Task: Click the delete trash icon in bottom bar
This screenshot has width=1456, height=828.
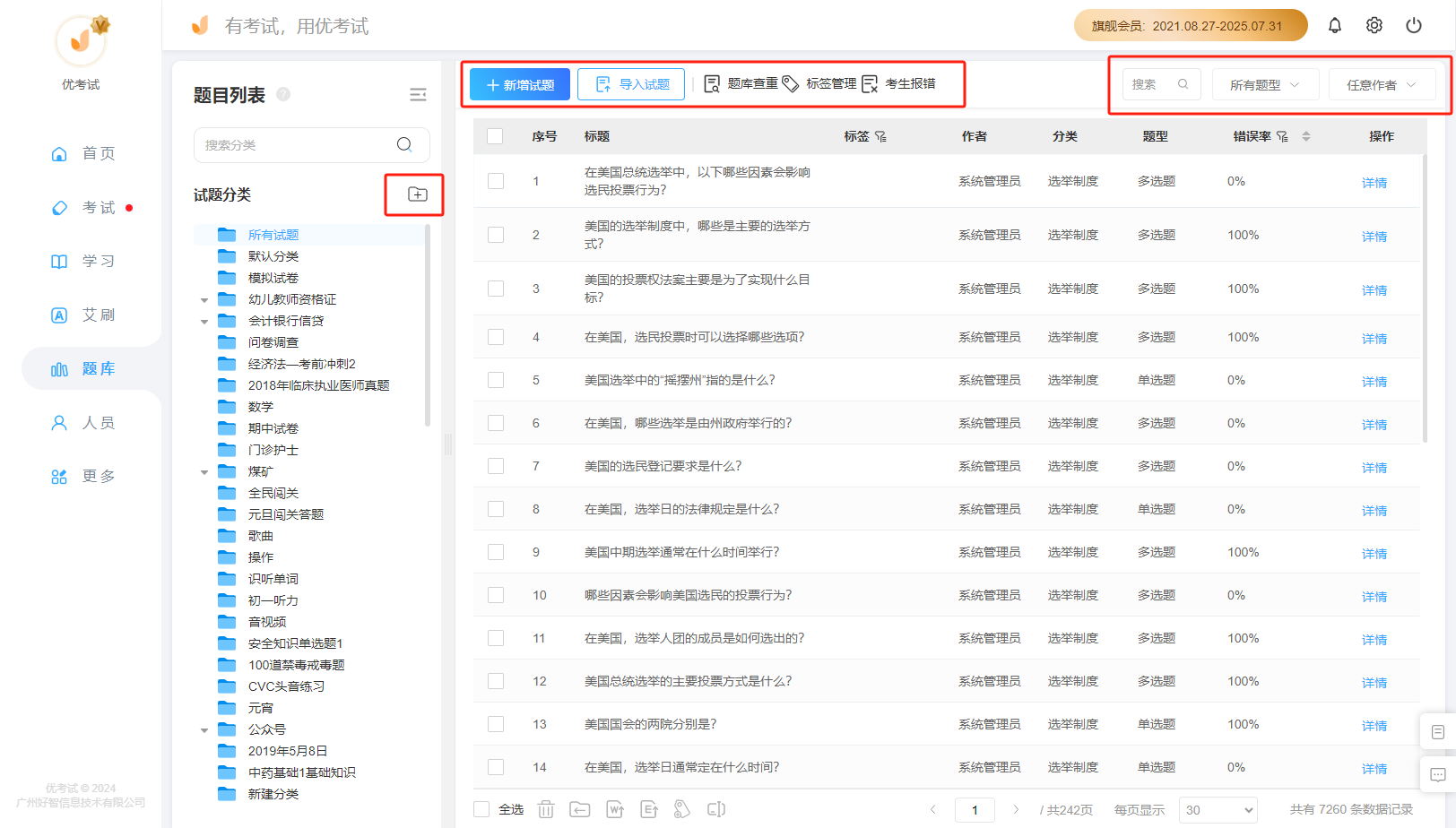Action: (x=546, y=809)
